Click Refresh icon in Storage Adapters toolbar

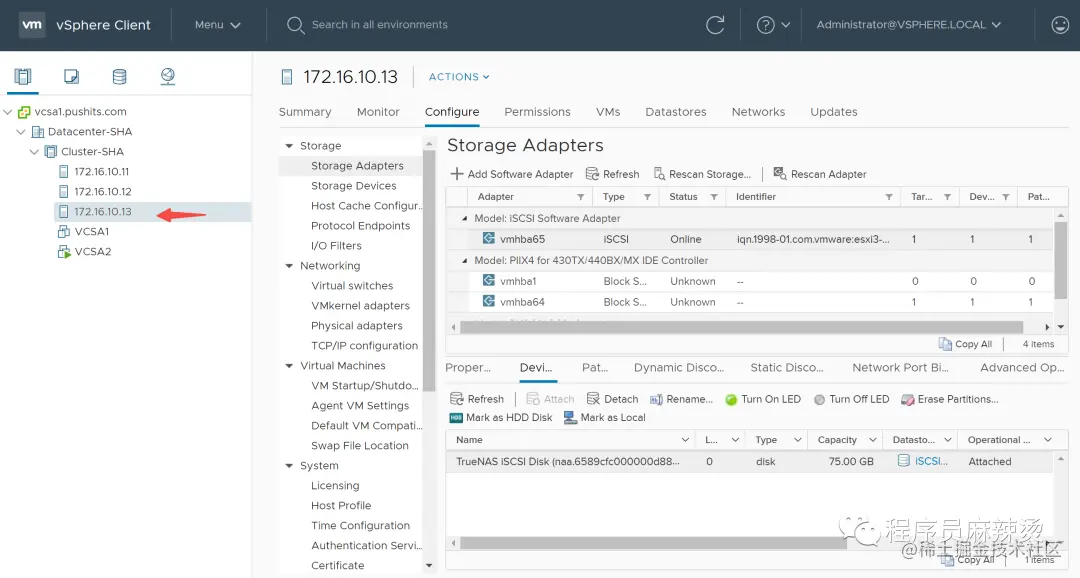[x=592, y=174]
